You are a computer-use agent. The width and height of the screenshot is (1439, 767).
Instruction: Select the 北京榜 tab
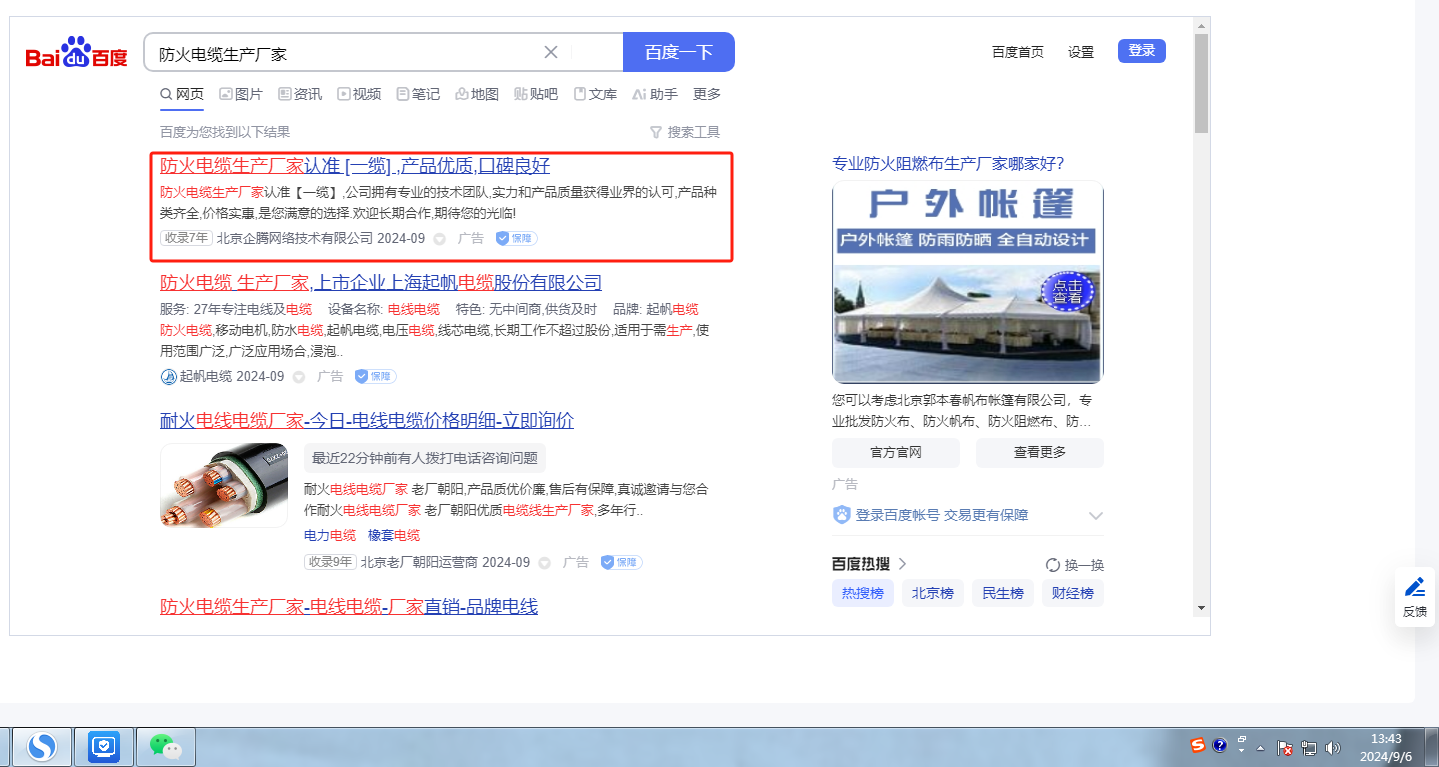(933, 593)
